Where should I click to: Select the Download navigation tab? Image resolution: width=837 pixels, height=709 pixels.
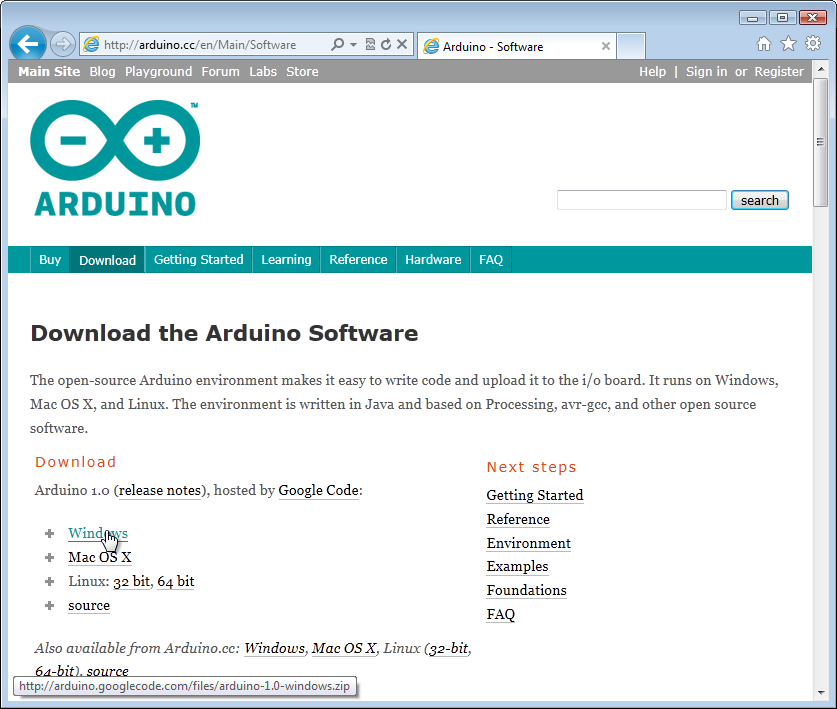click(107, 260)
